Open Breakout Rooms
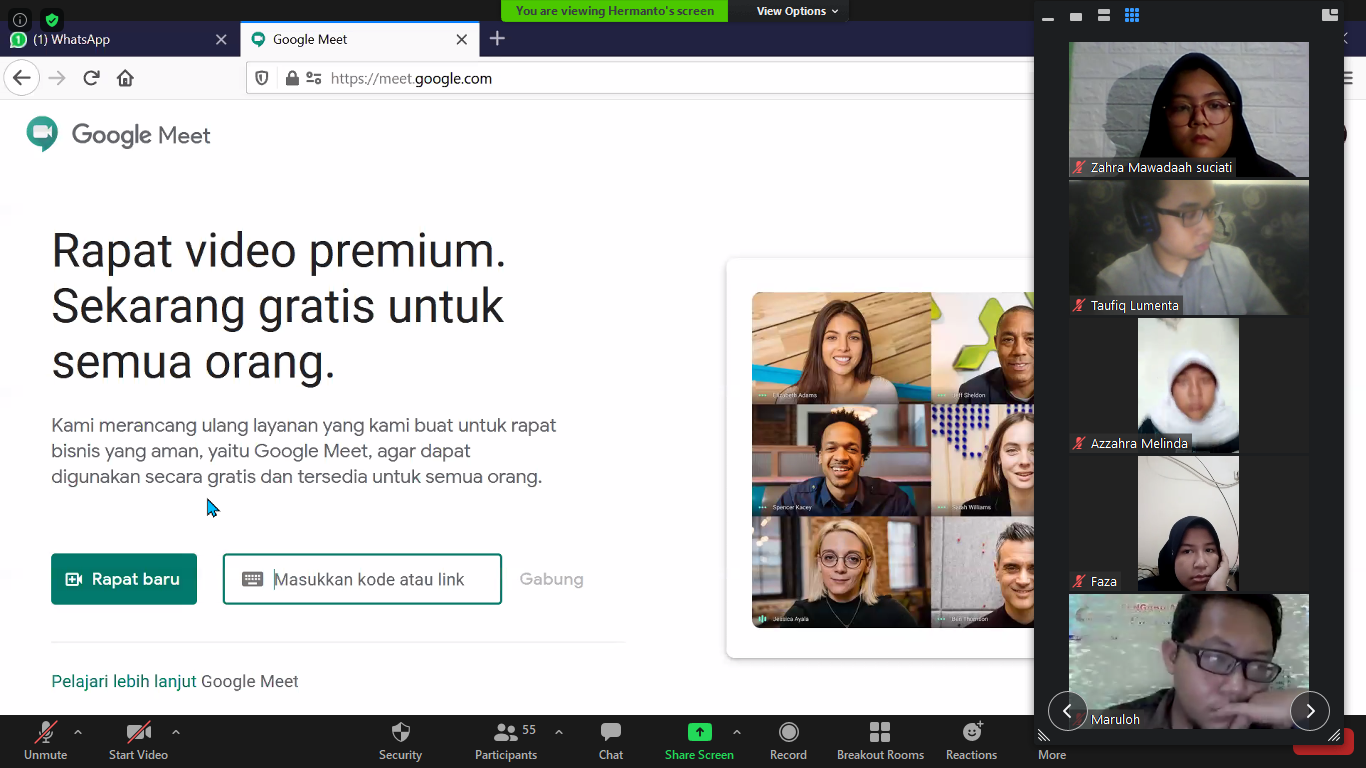The width and height of the screenshot is (1366, 768). 880,741
